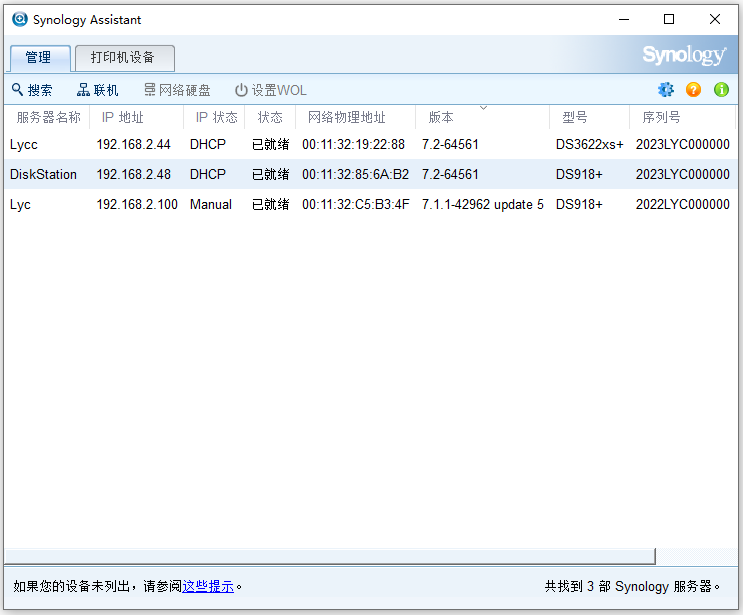Sort by the 版本 column header arrow

(483, 108)
